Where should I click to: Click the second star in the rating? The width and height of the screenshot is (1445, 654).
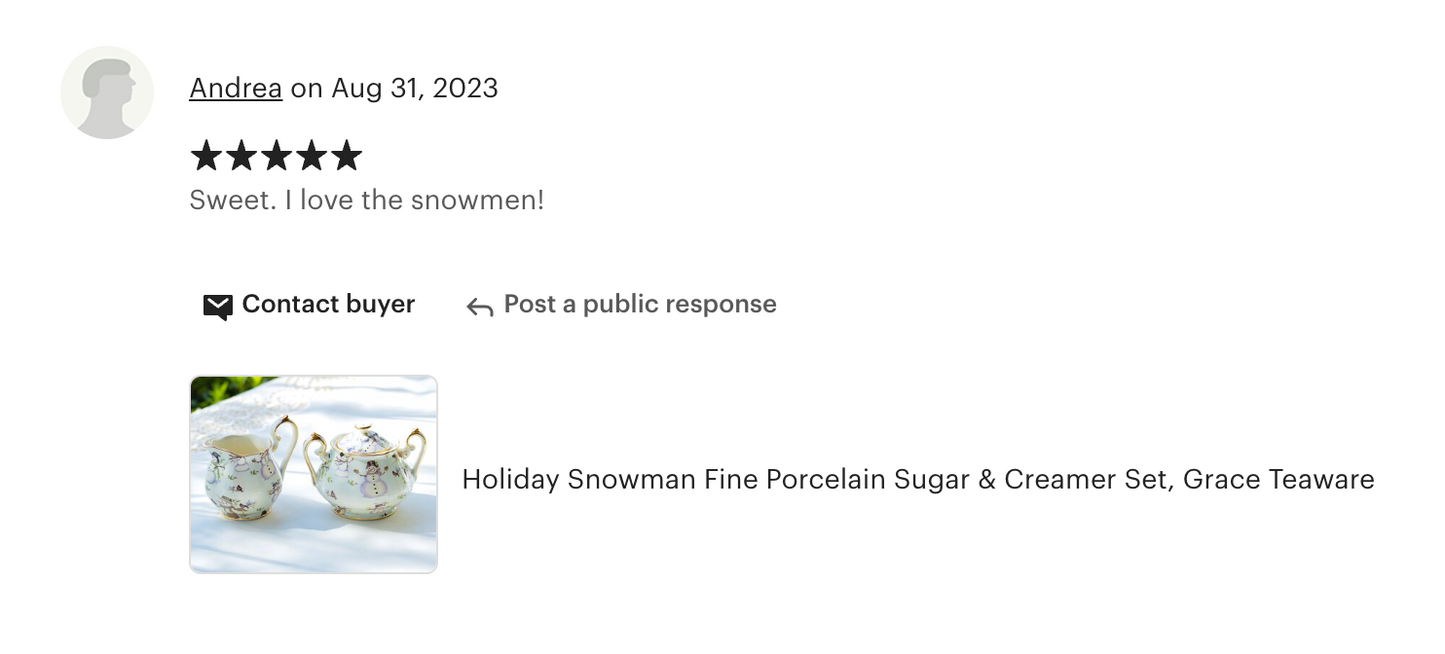pyautogui.click(x=241, y=156)
